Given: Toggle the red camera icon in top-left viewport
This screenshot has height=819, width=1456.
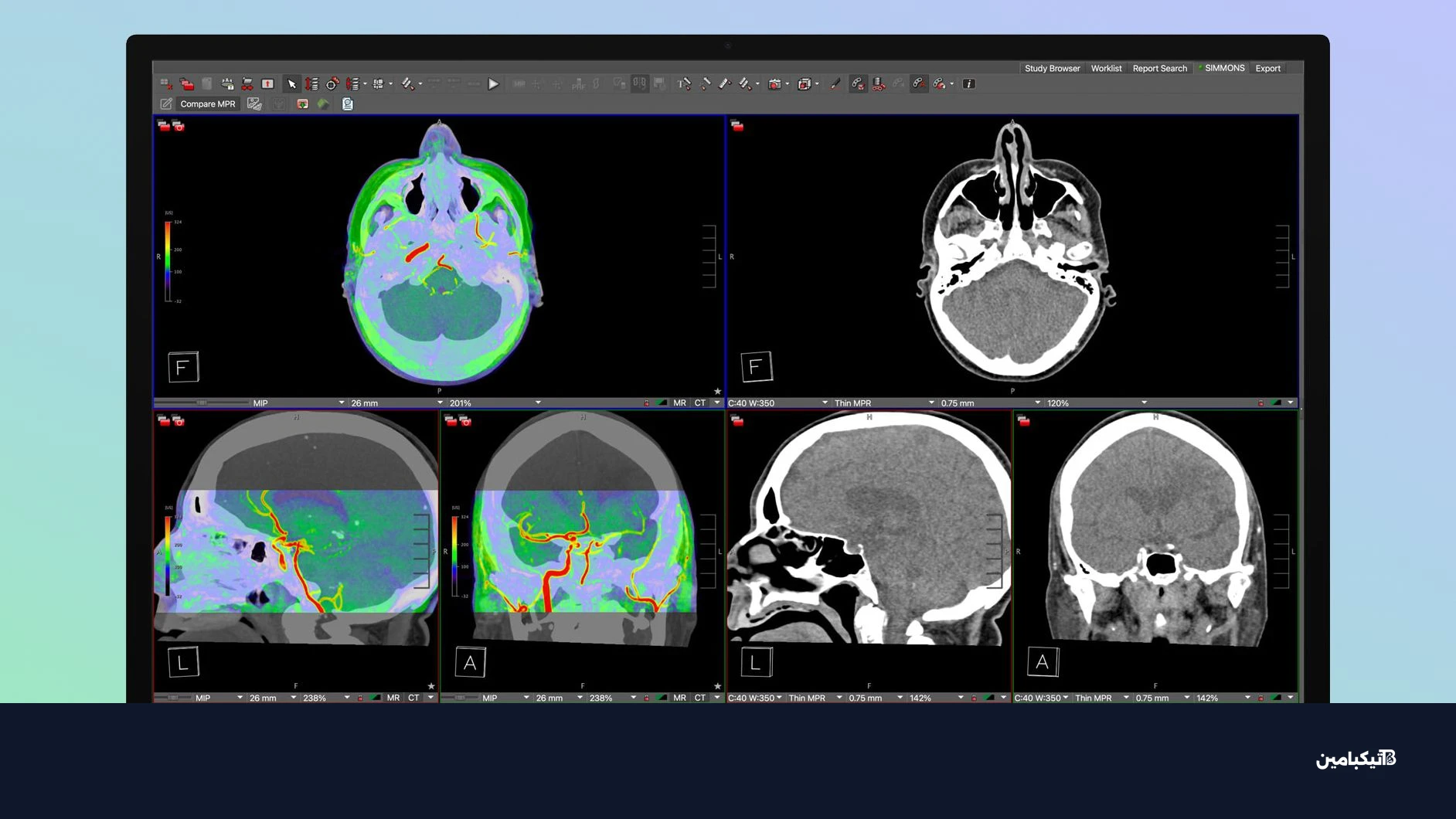Looking at the screenshot, I should coord(179,127).
